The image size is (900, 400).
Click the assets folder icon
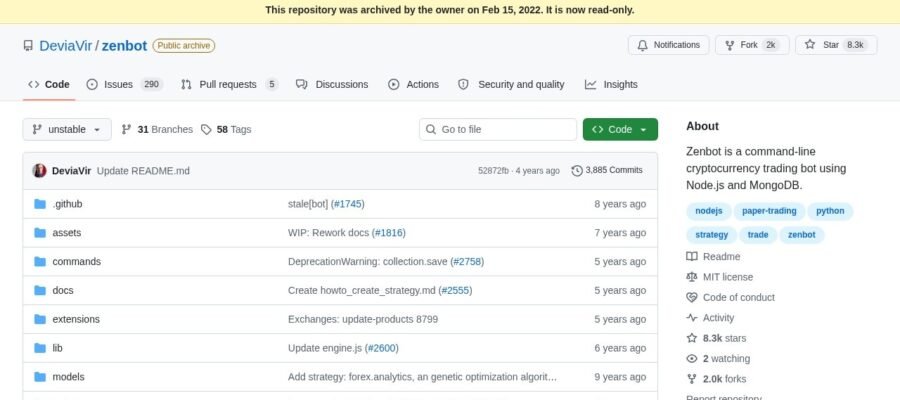click(x=40, y=233)
